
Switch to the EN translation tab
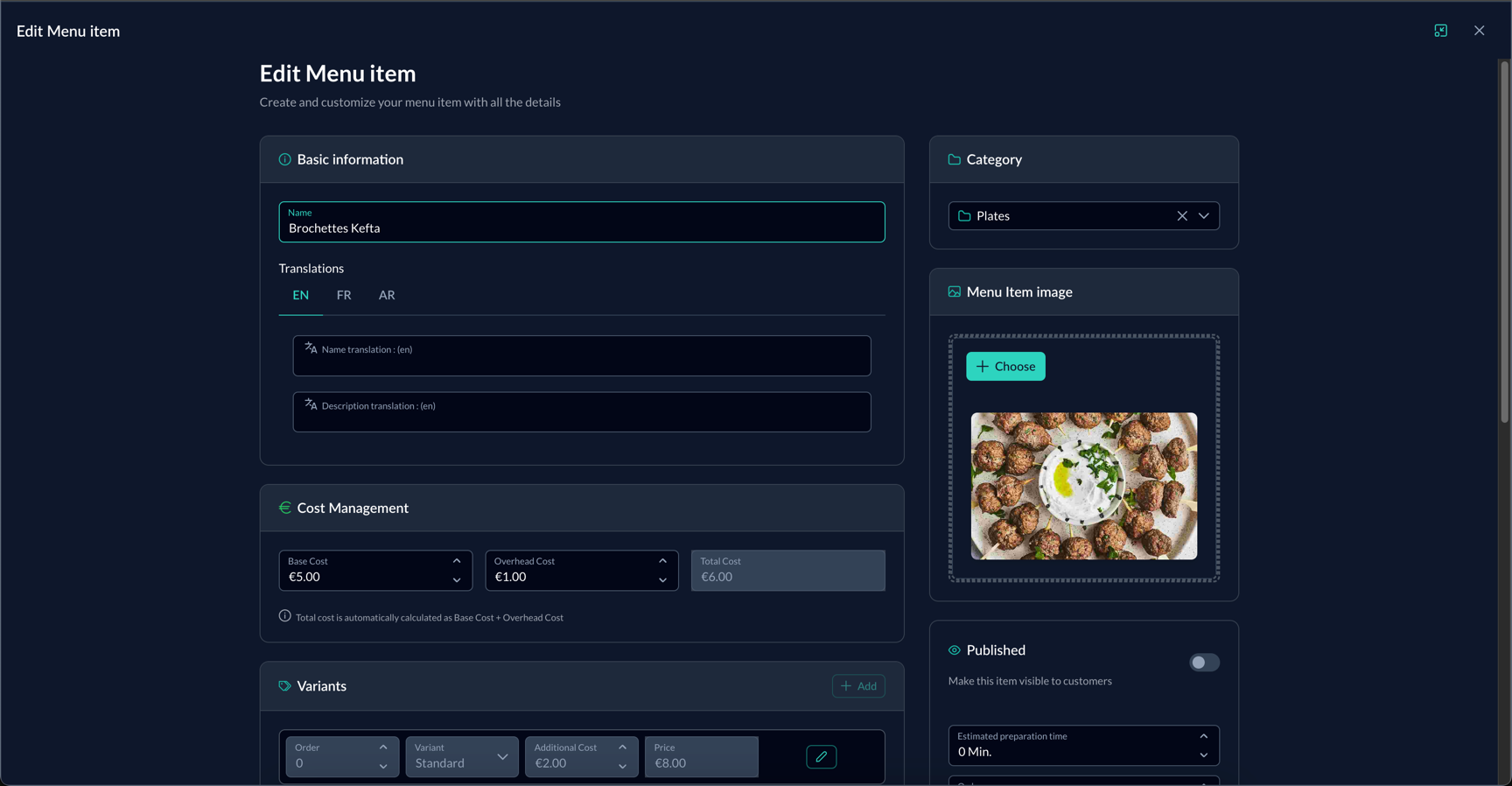[x=300, y=296]
